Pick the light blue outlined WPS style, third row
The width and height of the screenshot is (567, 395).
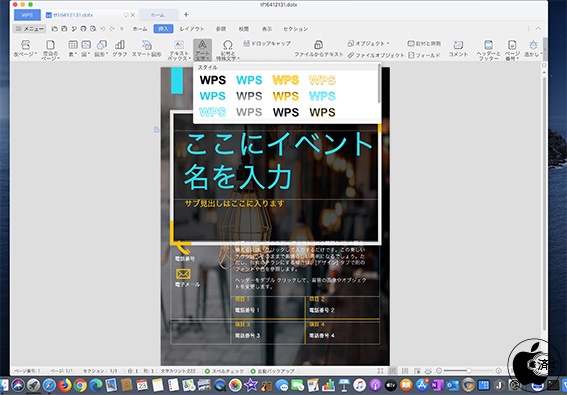pyautogui.click(x=213, y=112)
